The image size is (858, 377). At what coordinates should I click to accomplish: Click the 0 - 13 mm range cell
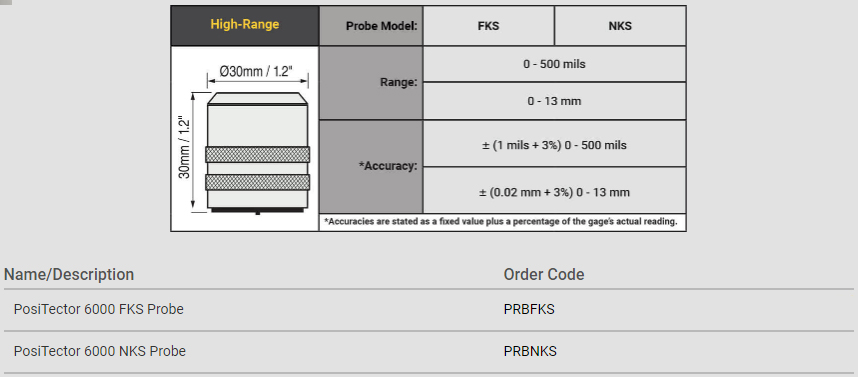(x=554, y=101)
